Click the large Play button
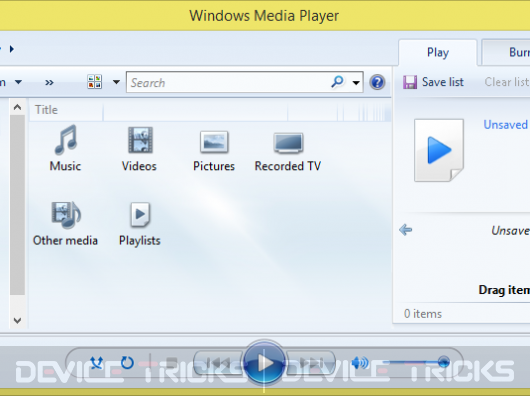 pyautogui.click(x=264, y=363)
